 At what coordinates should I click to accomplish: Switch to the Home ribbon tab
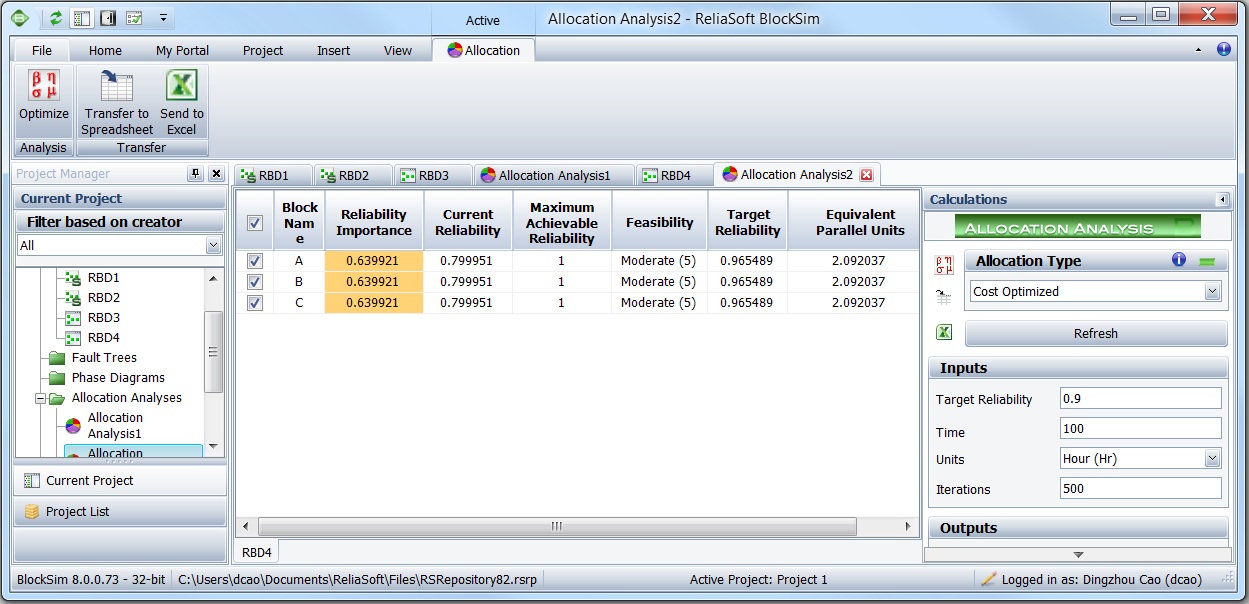tap(105, 50)
